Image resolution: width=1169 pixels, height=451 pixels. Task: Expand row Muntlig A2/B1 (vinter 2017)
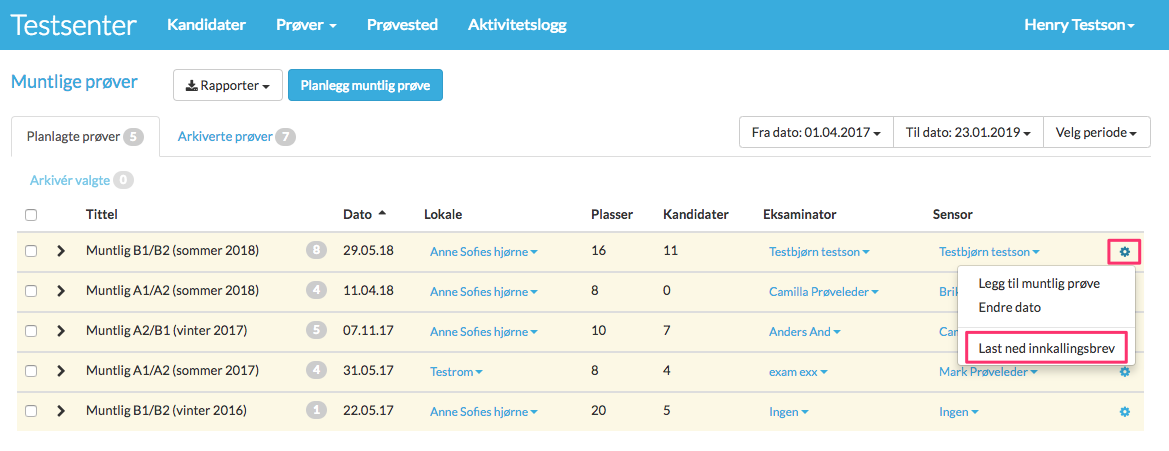coord(61,331)
